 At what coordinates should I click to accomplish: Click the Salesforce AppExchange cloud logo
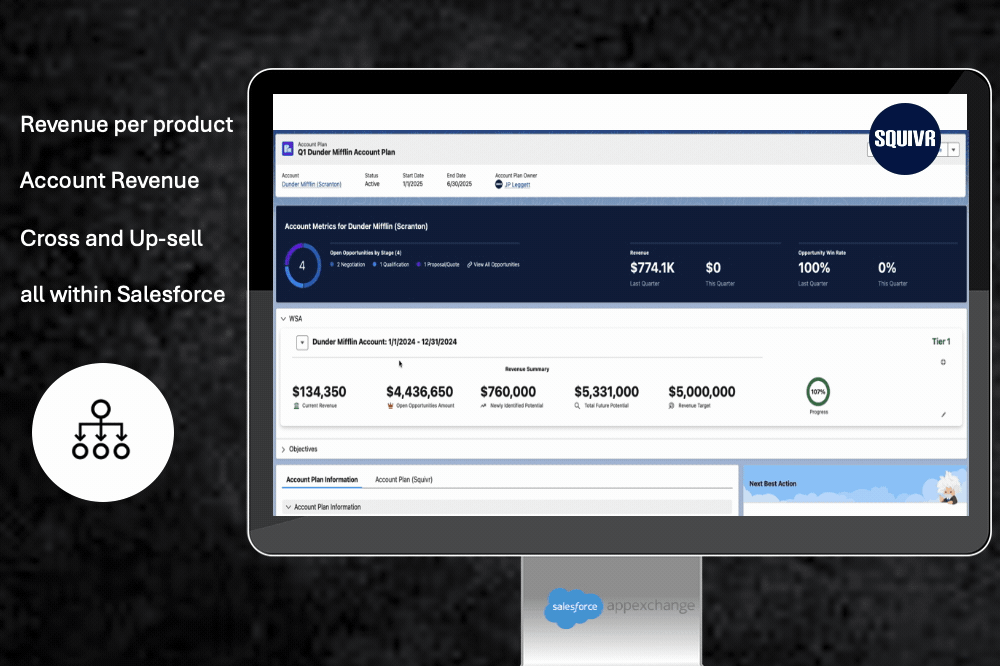click(574, 606)
